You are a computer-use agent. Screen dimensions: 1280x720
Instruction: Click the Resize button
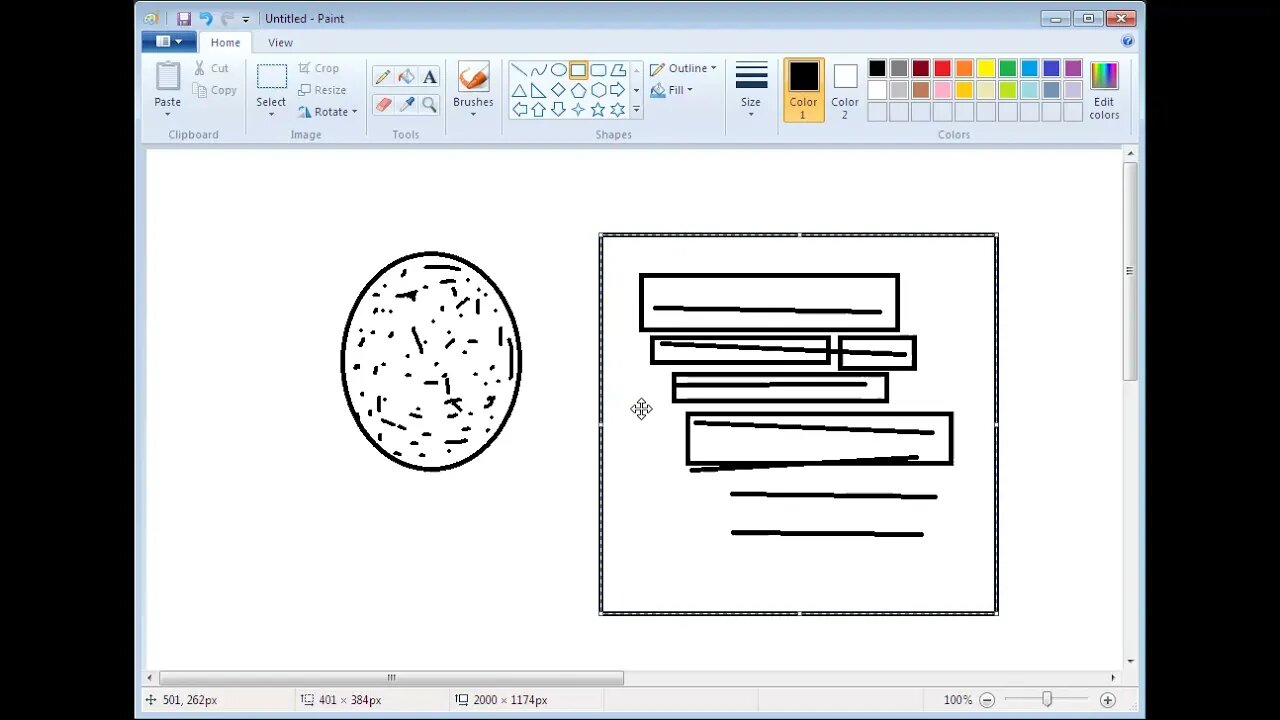pyautogui.click(x=322, y=90)
